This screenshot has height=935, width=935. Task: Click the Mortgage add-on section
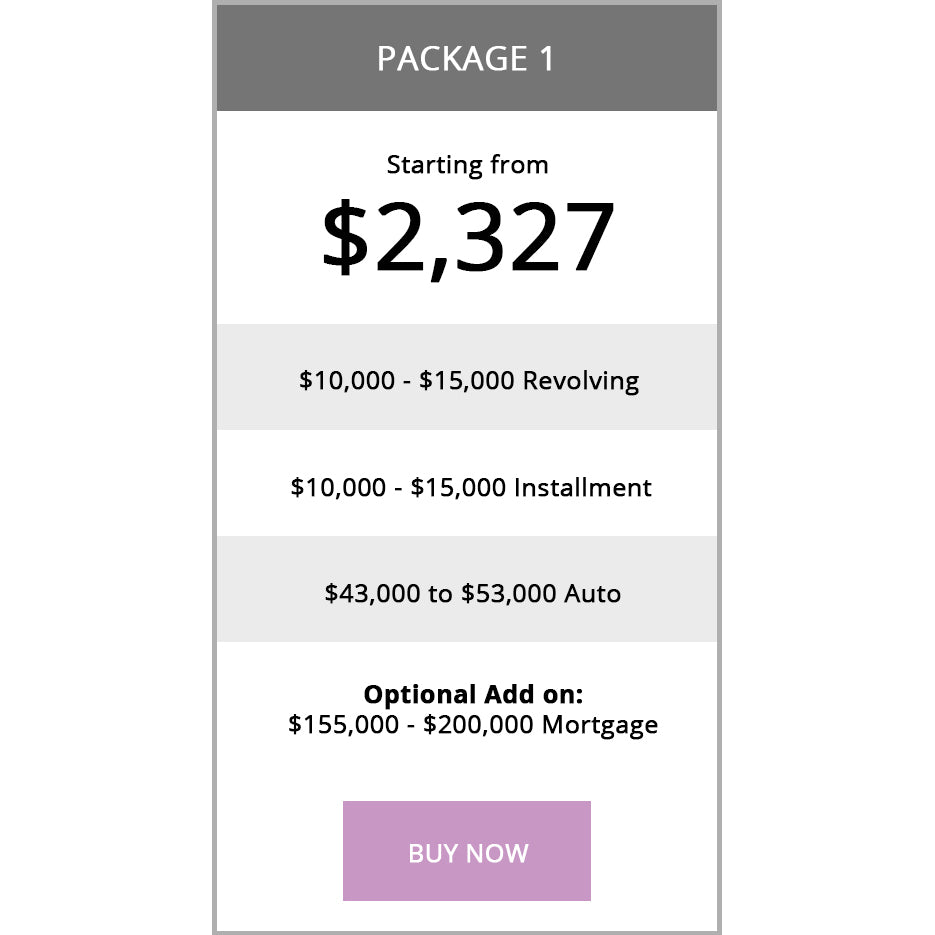[x=467, y=710]
